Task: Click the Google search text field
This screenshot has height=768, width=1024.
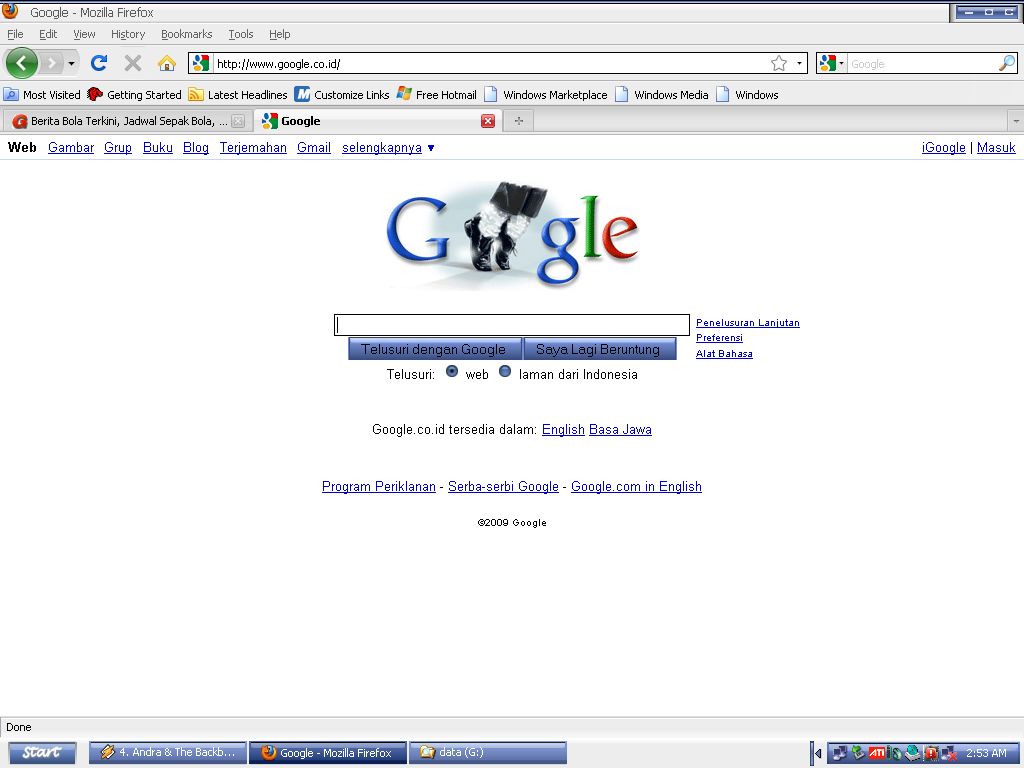Action: (511, 325)
